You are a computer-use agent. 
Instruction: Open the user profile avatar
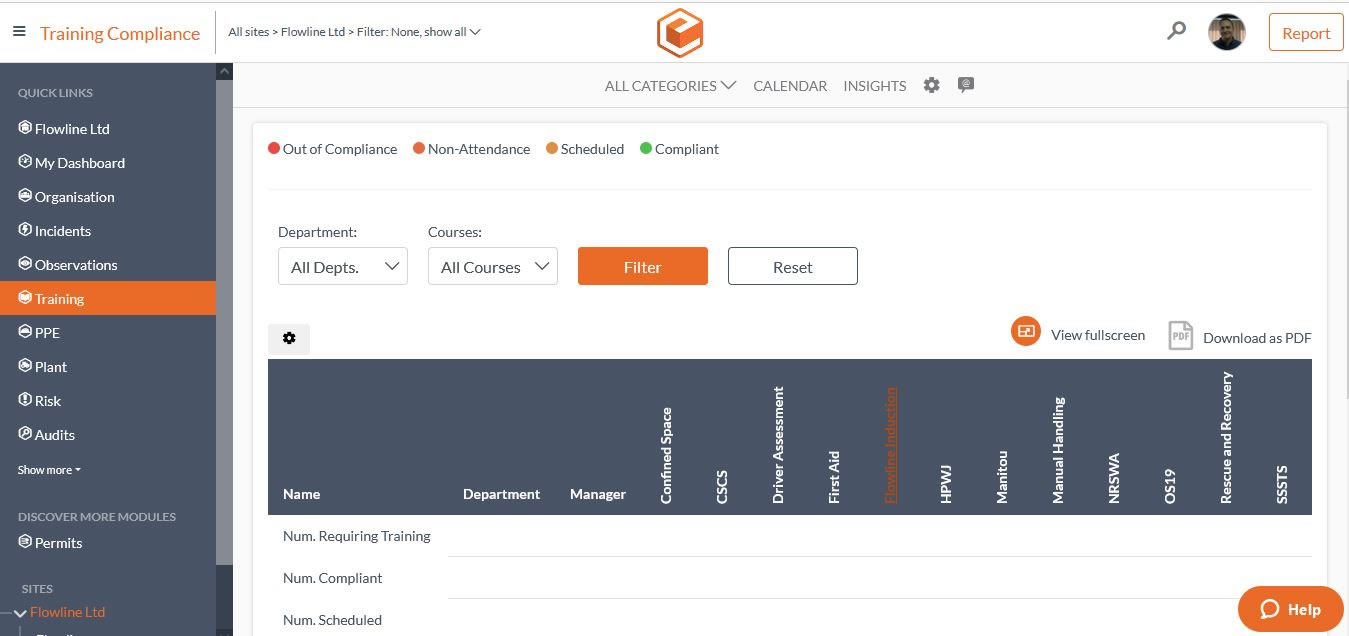click(x=1227, y=32)
